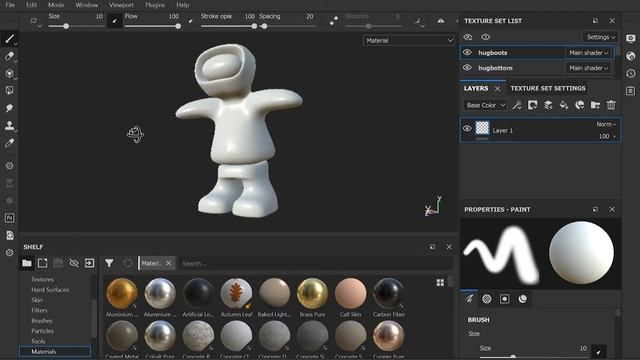Screen dimensions: 640x360
Task: Select the Polygon fill tool
Action: [9, 91]
